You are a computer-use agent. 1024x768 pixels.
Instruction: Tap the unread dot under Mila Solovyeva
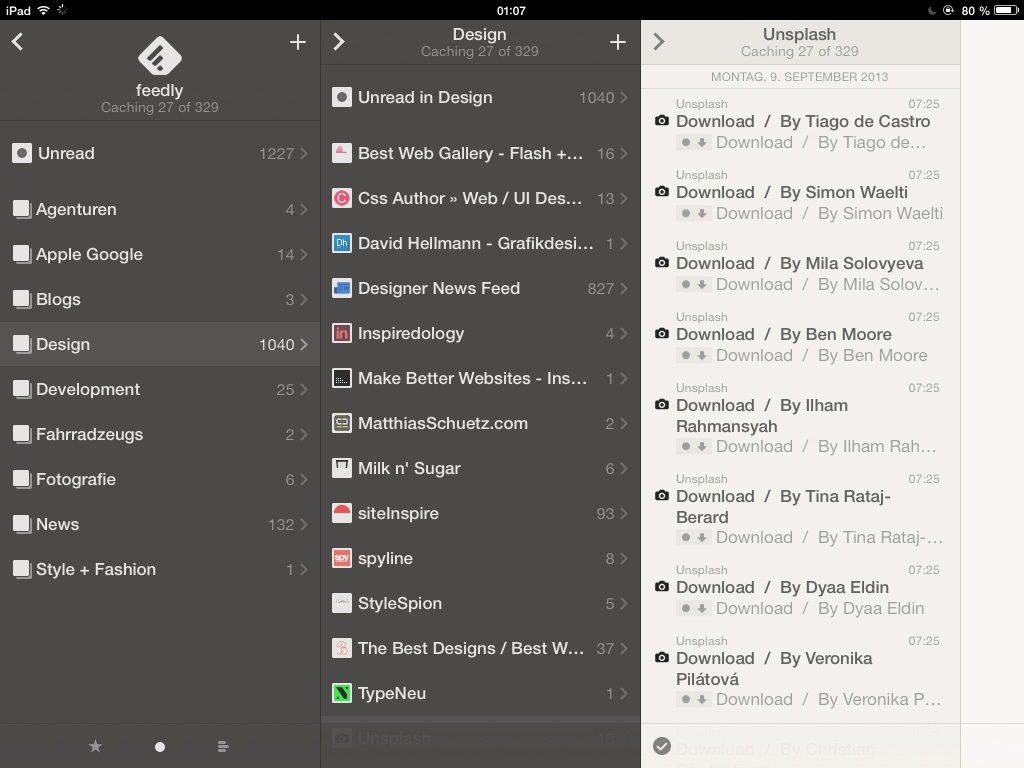pos(685,284)
